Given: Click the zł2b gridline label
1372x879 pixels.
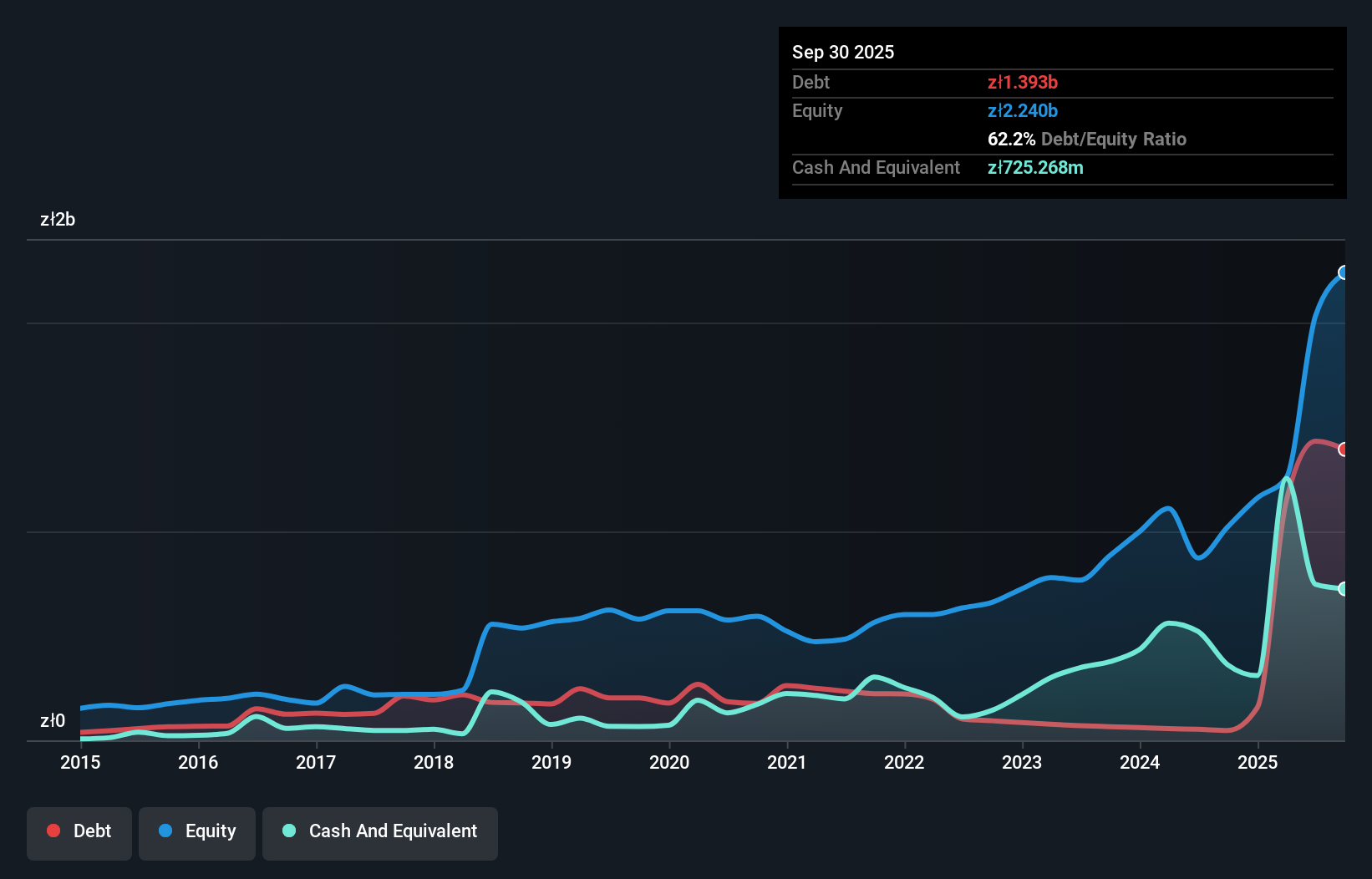Looking at the screenshot, I should (58, 220).
